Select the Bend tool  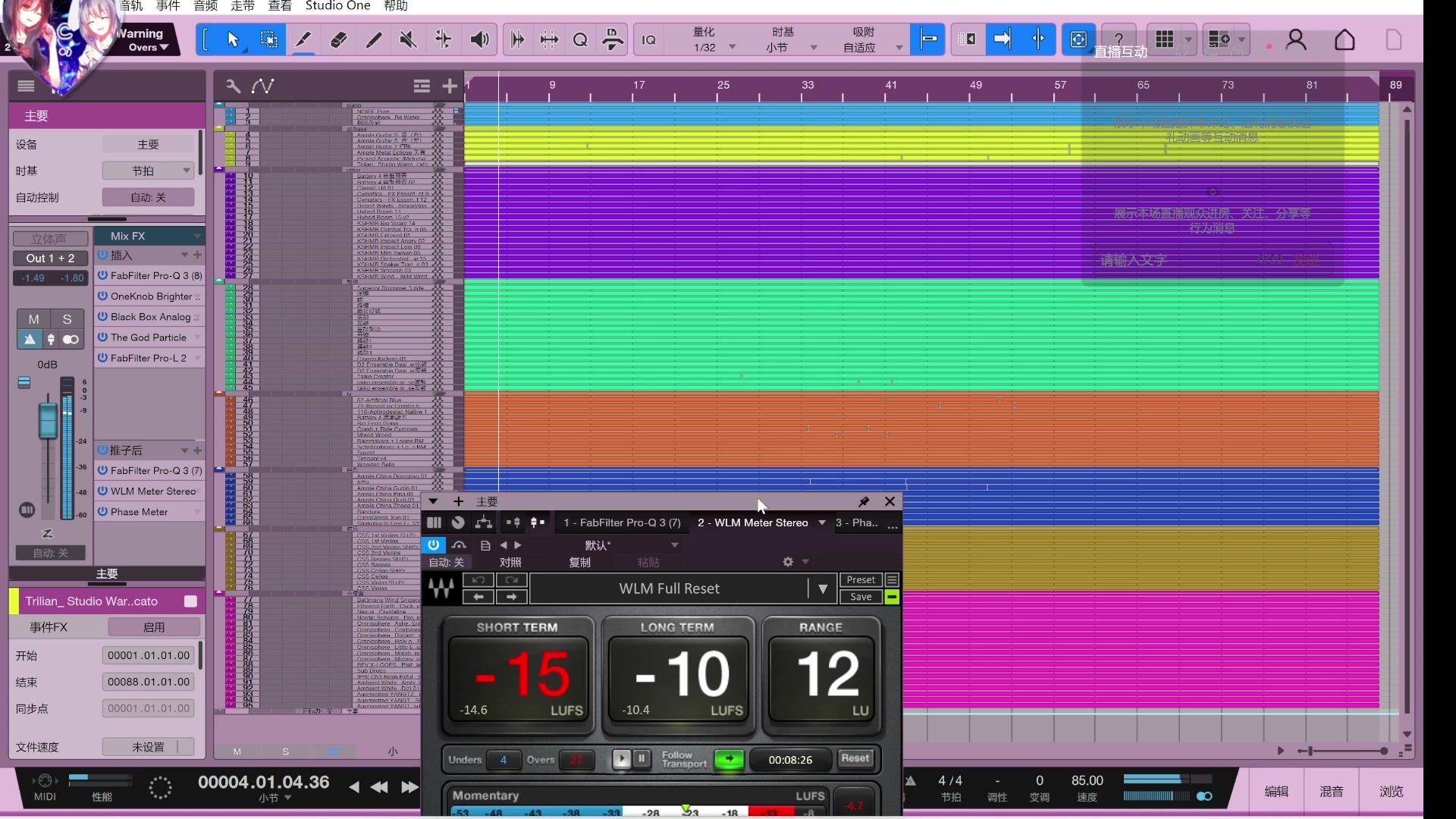(x=444, y=39)
